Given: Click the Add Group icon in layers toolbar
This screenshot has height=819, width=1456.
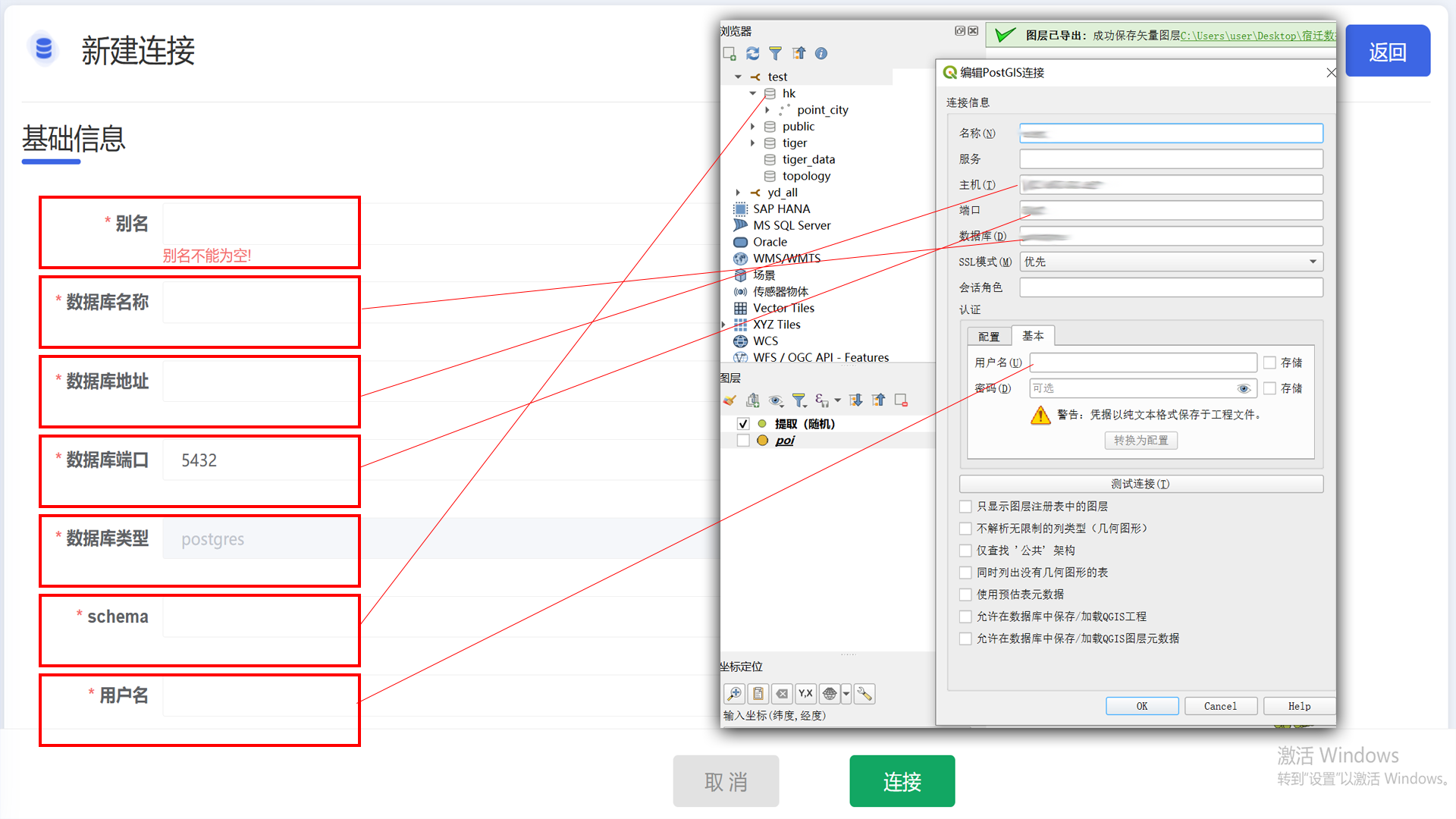Looking at the screenshot, I should (752, 400).
